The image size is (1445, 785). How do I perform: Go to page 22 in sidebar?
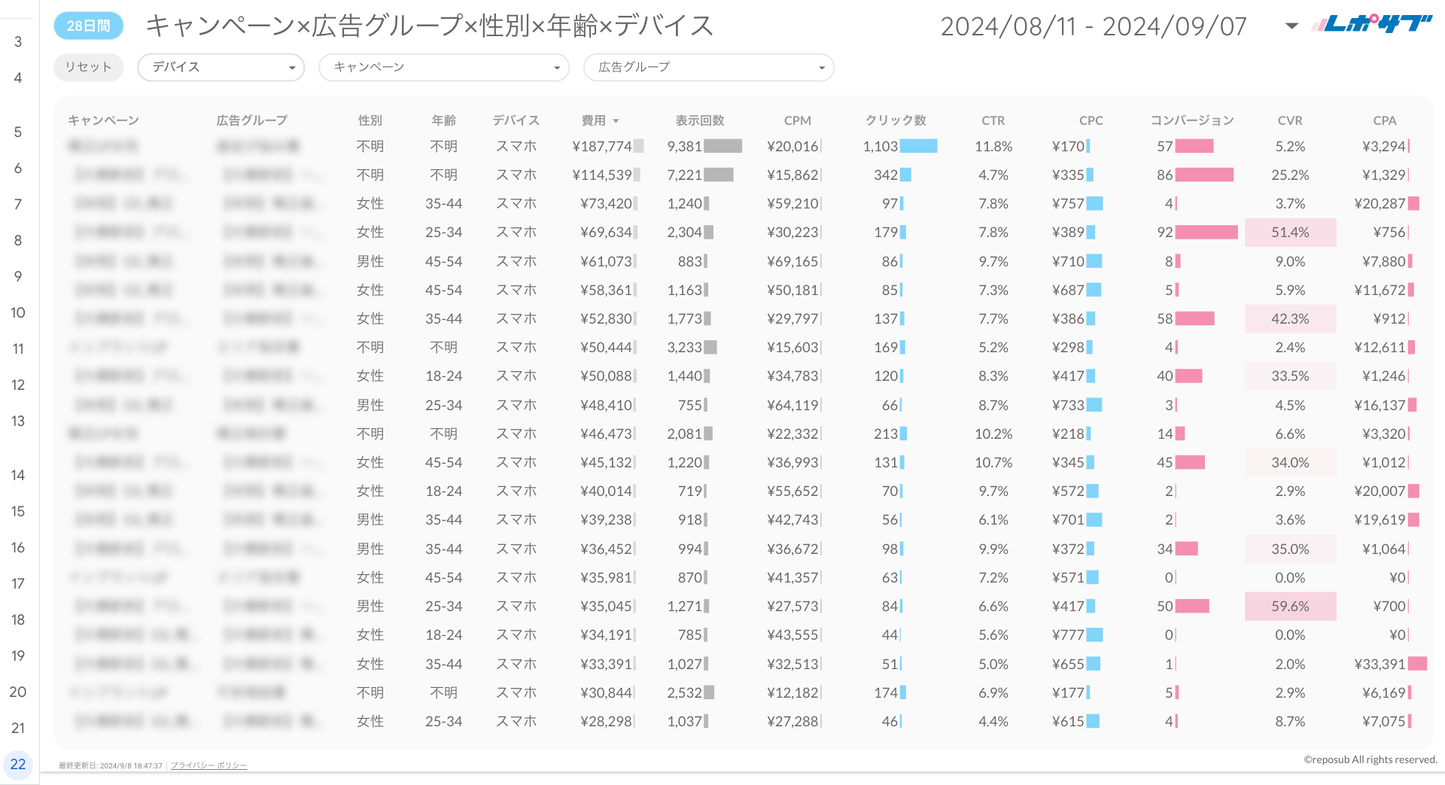tap(18, 764)
